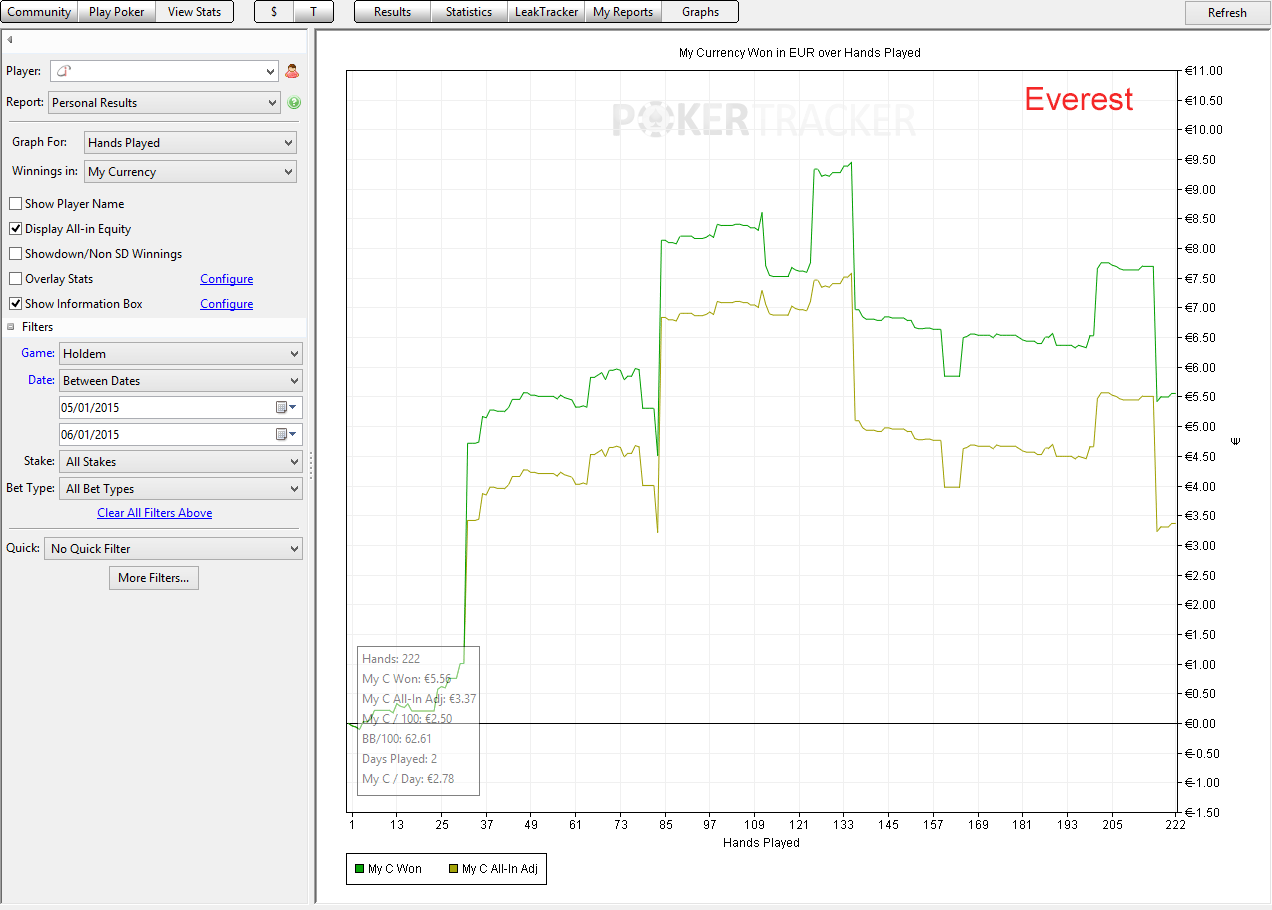Click the green help icon beside Report
Screen dimensions: 1272x910
pos(294,102)
